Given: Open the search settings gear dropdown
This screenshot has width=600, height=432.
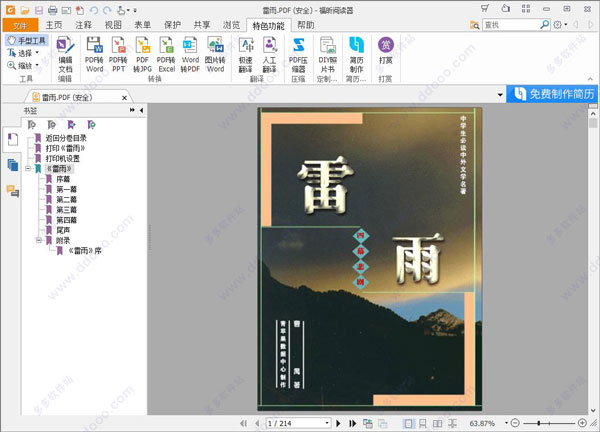Looking at the screenshot, I should (560, 25).
